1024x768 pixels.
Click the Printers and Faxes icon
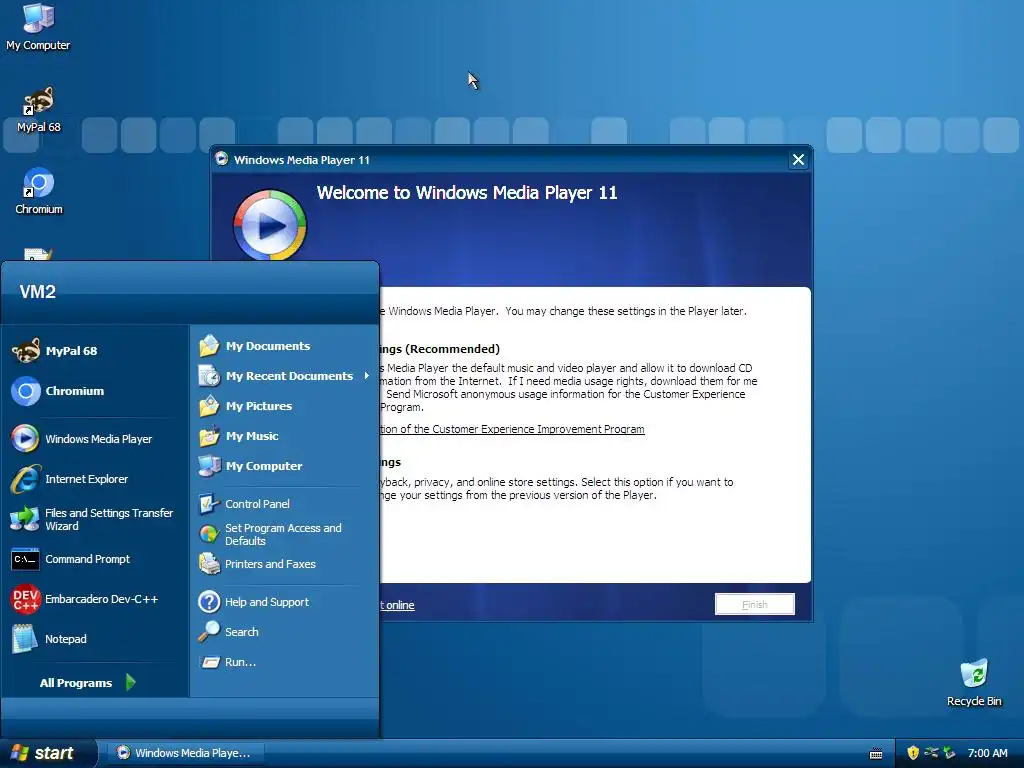pyautogui.click(x=209, y=564)
